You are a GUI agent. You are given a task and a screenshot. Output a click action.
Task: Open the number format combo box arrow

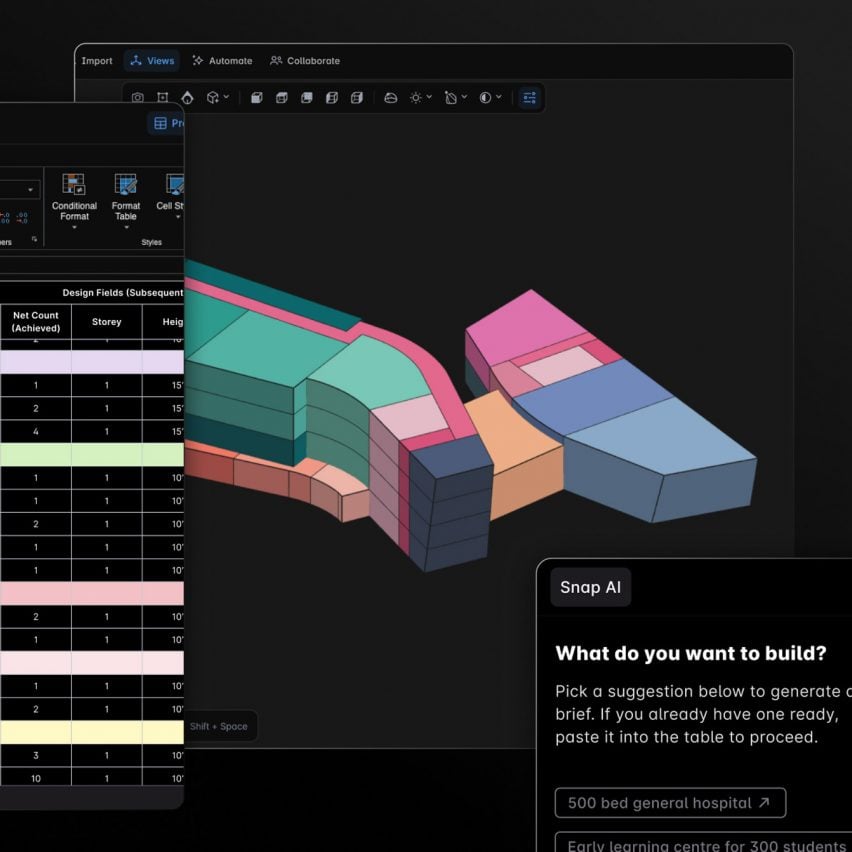(x=30, y=190)
